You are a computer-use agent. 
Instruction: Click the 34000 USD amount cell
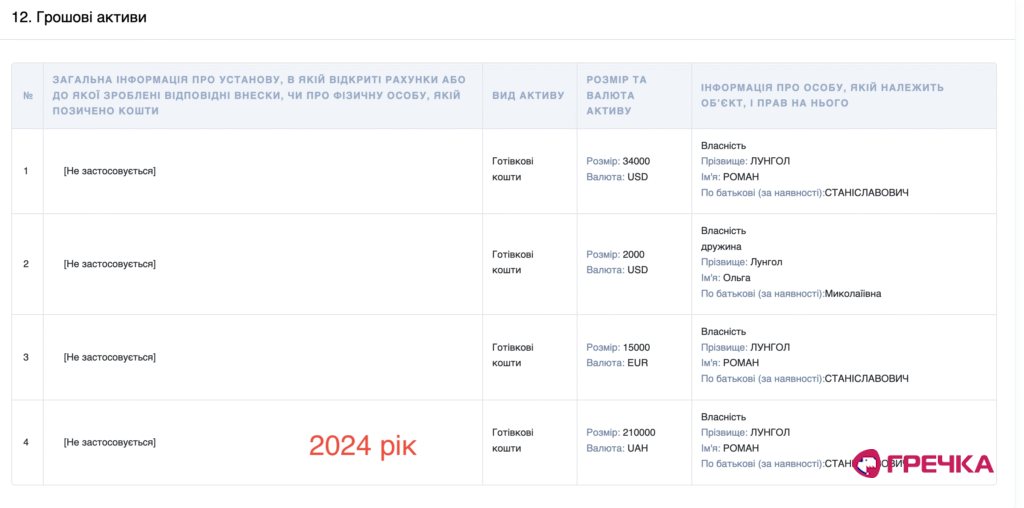(x=618, y=168)
